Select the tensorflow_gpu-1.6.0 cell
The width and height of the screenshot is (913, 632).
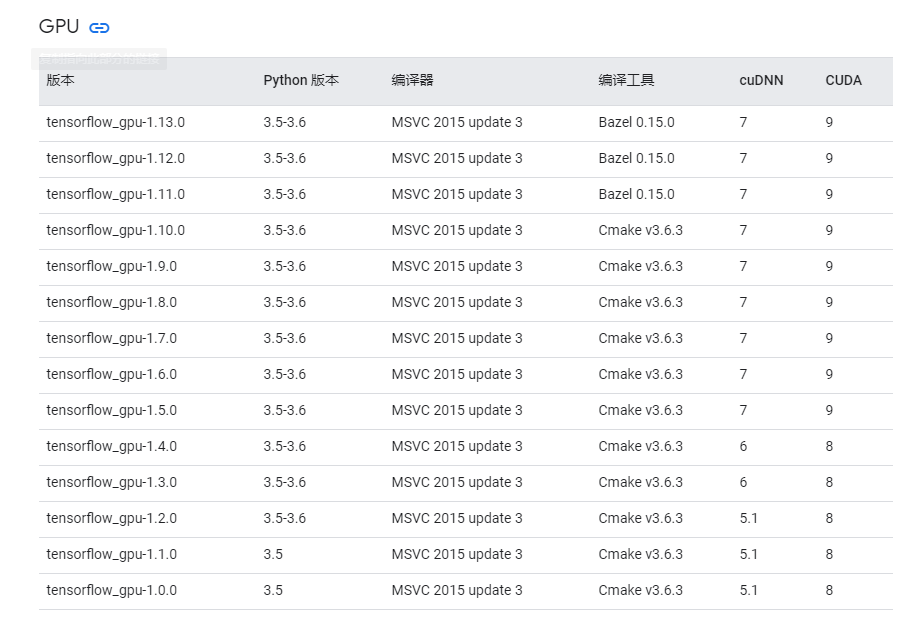[x=112, y=375]
